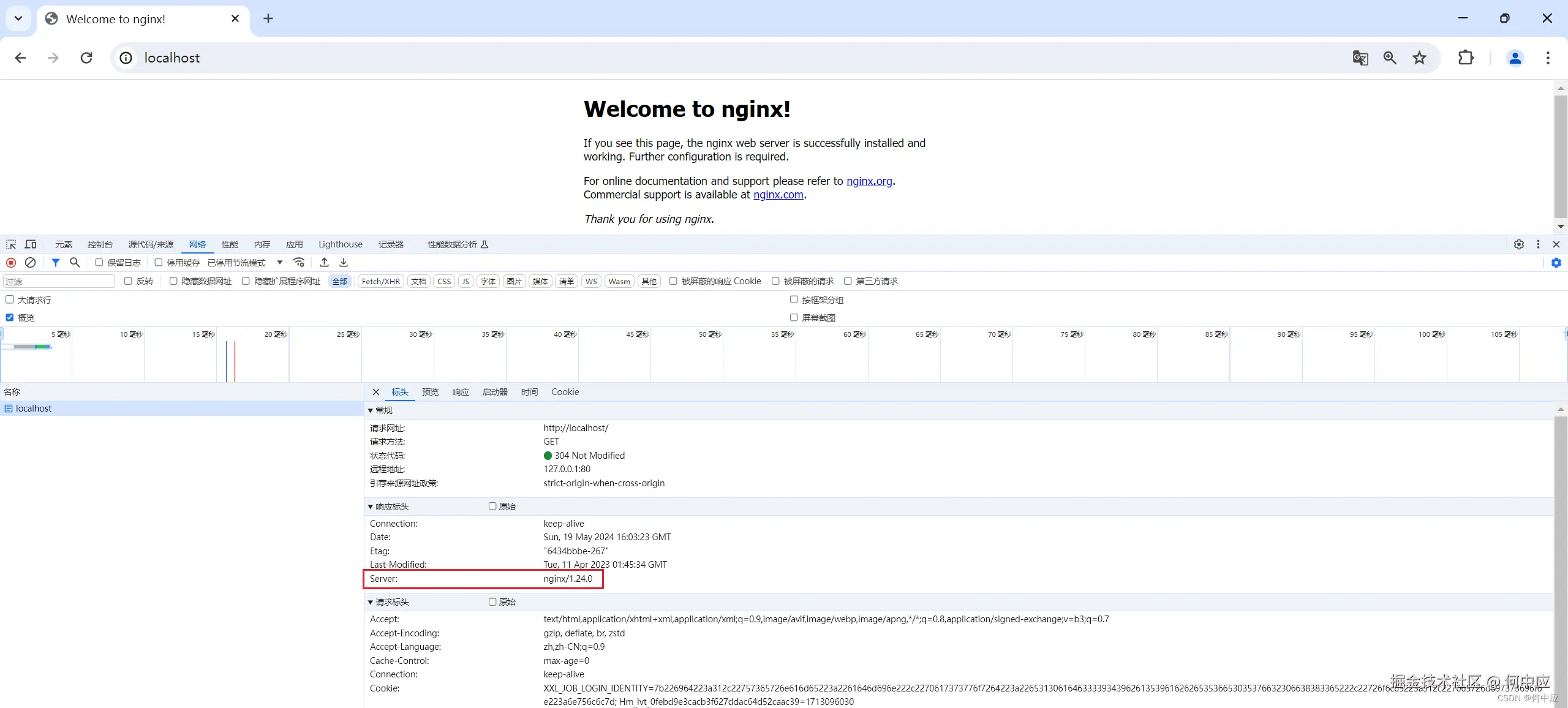The width and height of the screenshot is (1568, 708).
Task: Open the network conditions wifi icon
Action: point(299,263)
